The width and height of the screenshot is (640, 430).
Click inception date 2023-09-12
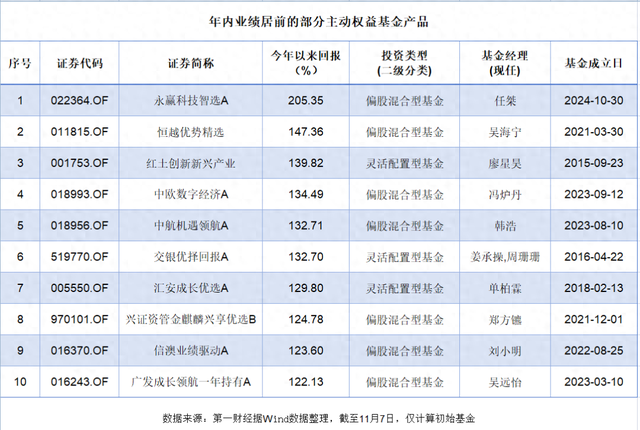[x=594, y=194]
